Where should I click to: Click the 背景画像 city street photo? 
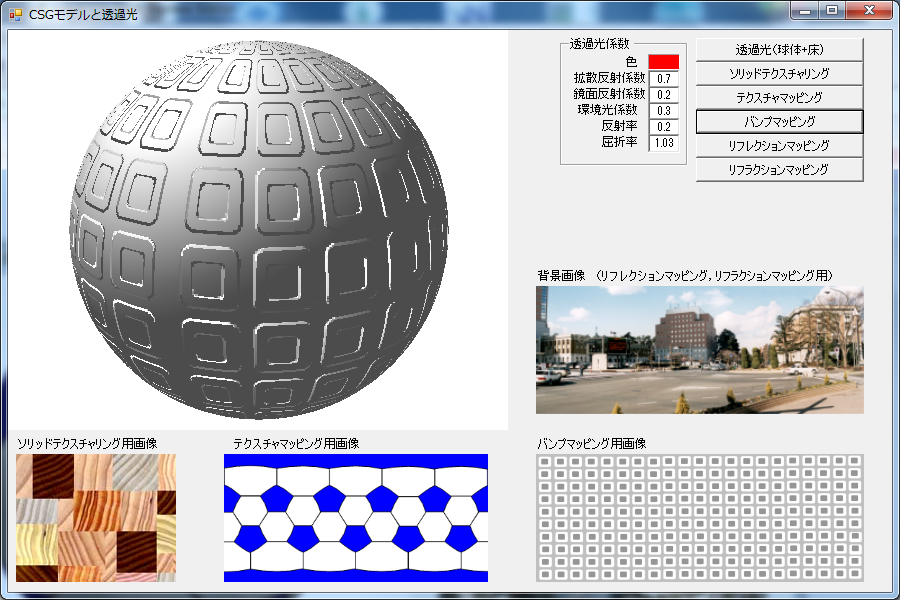tap(700, 350)
